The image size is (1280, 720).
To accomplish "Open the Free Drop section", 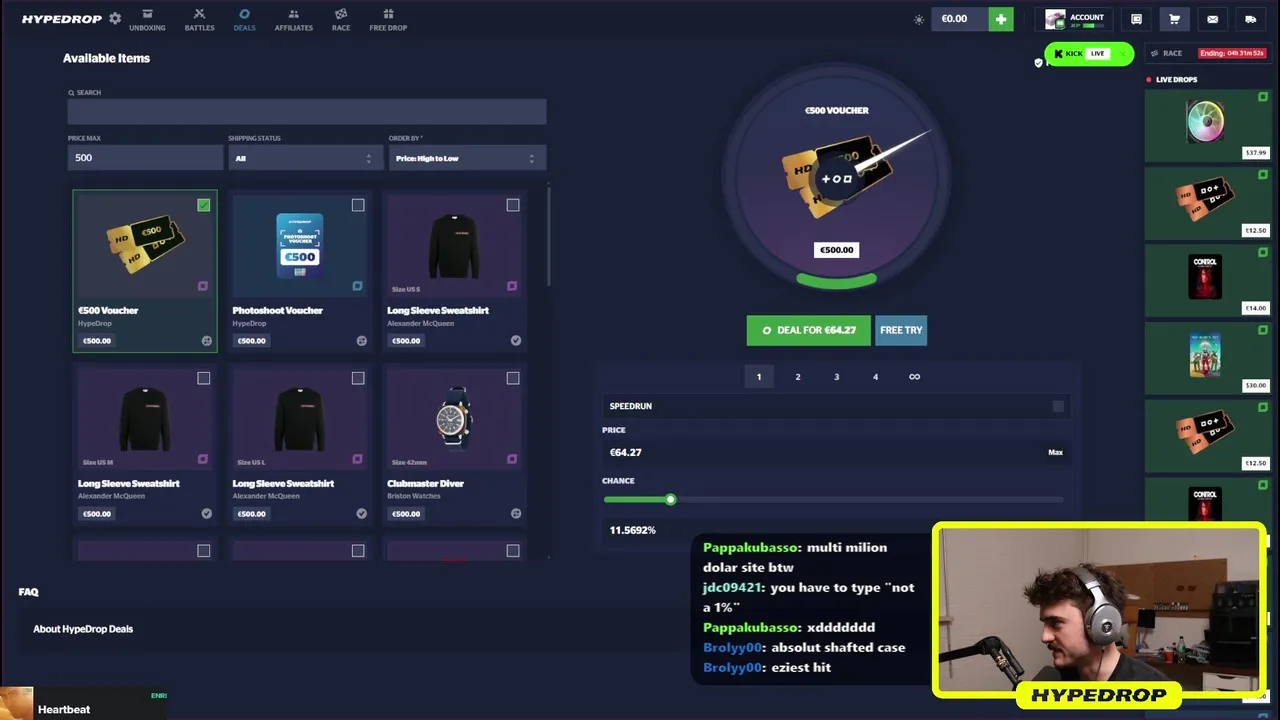I will coord(388,19).
